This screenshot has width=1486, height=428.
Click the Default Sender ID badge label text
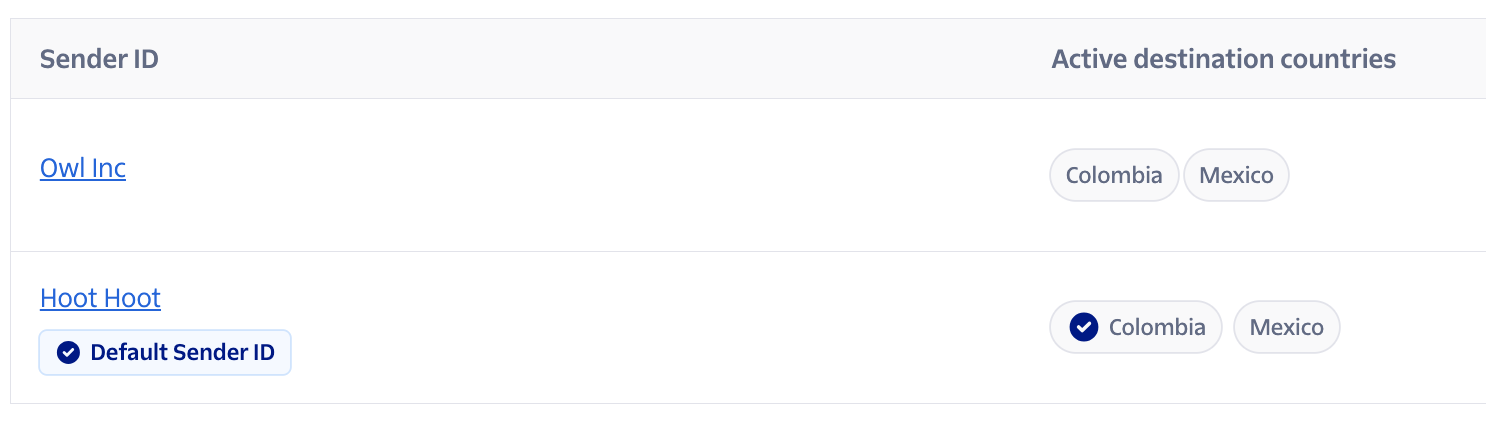(x=182, y=352)
